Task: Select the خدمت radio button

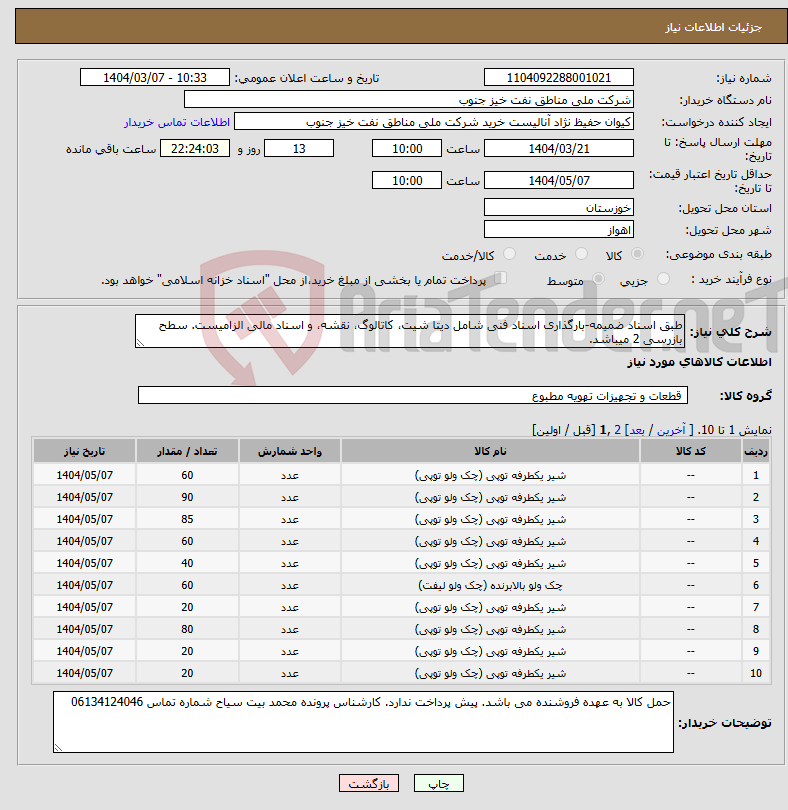Action: pyautogui.click(x=581, y=254)
